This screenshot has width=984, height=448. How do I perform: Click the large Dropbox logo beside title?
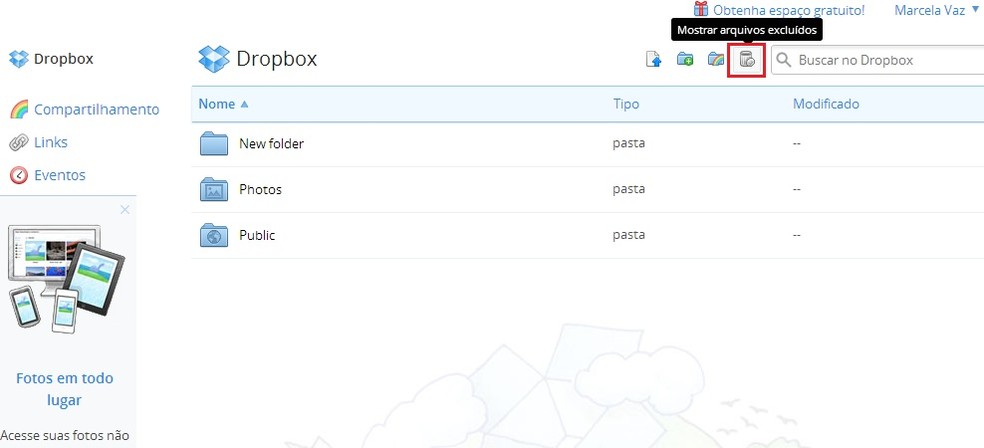[x=214, y=59]
